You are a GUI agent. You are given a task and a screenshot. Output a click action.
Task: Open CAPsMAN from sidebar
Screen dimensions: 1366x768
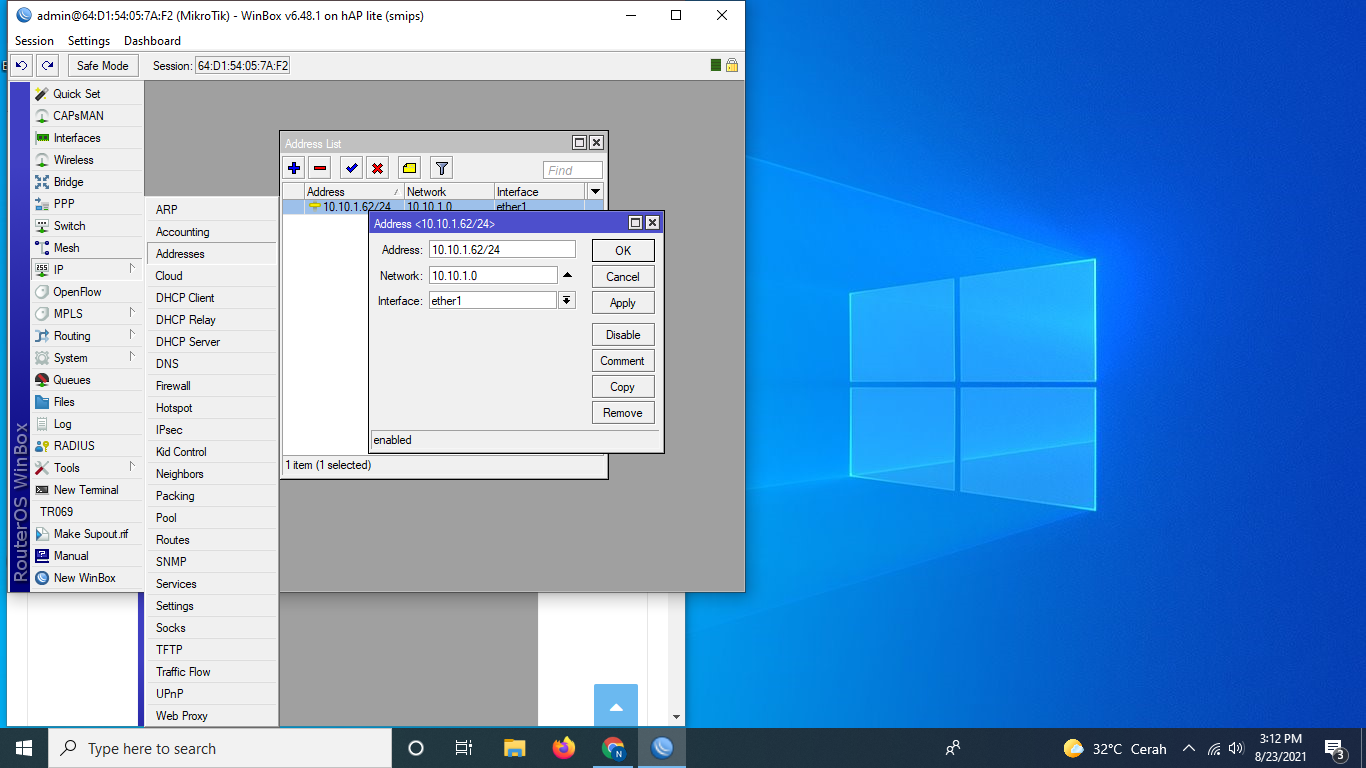click(87, 115)
